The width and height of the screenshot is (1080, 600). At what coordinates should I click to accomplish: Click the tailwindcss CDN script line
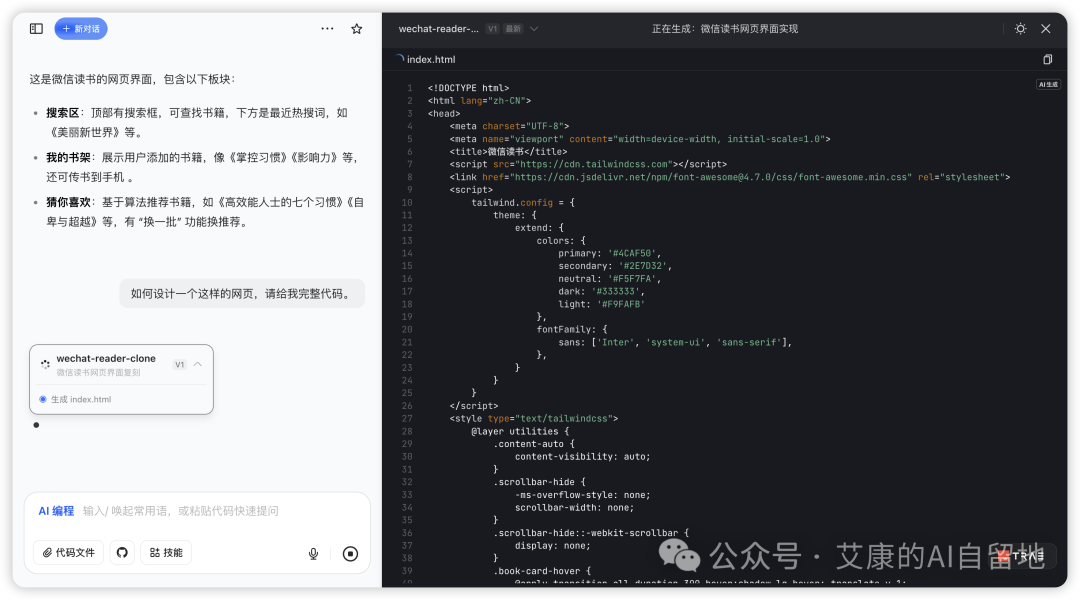click(588, 165)
